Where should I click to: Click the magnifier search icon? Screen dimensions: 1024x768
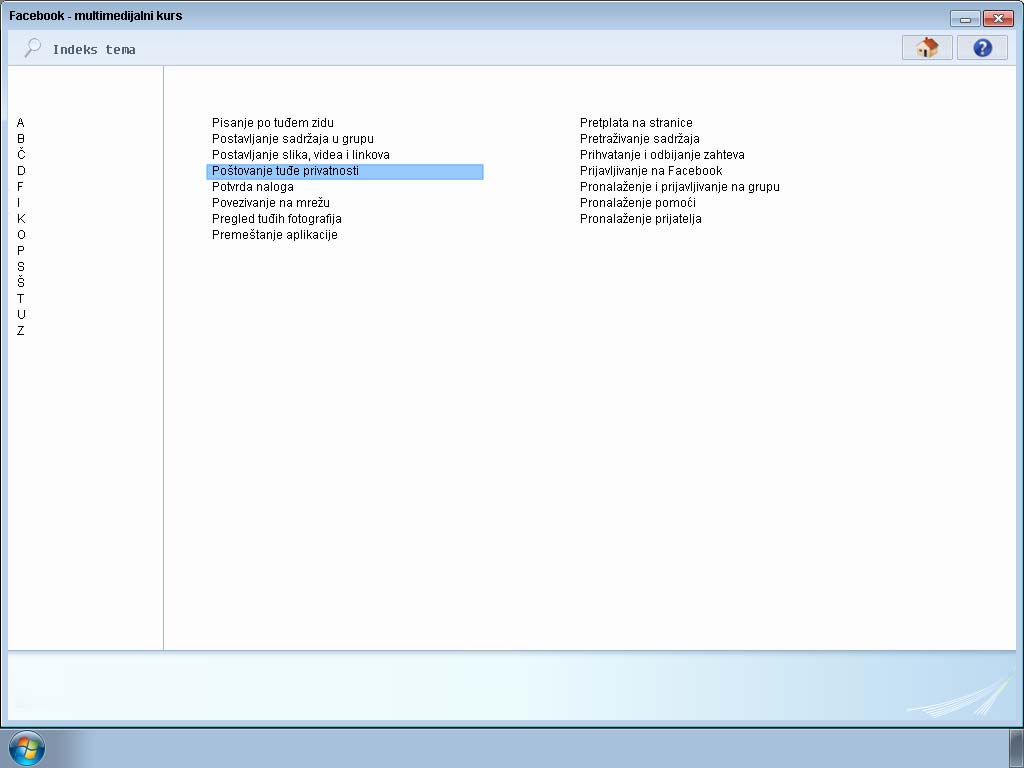tap(33, 47)
